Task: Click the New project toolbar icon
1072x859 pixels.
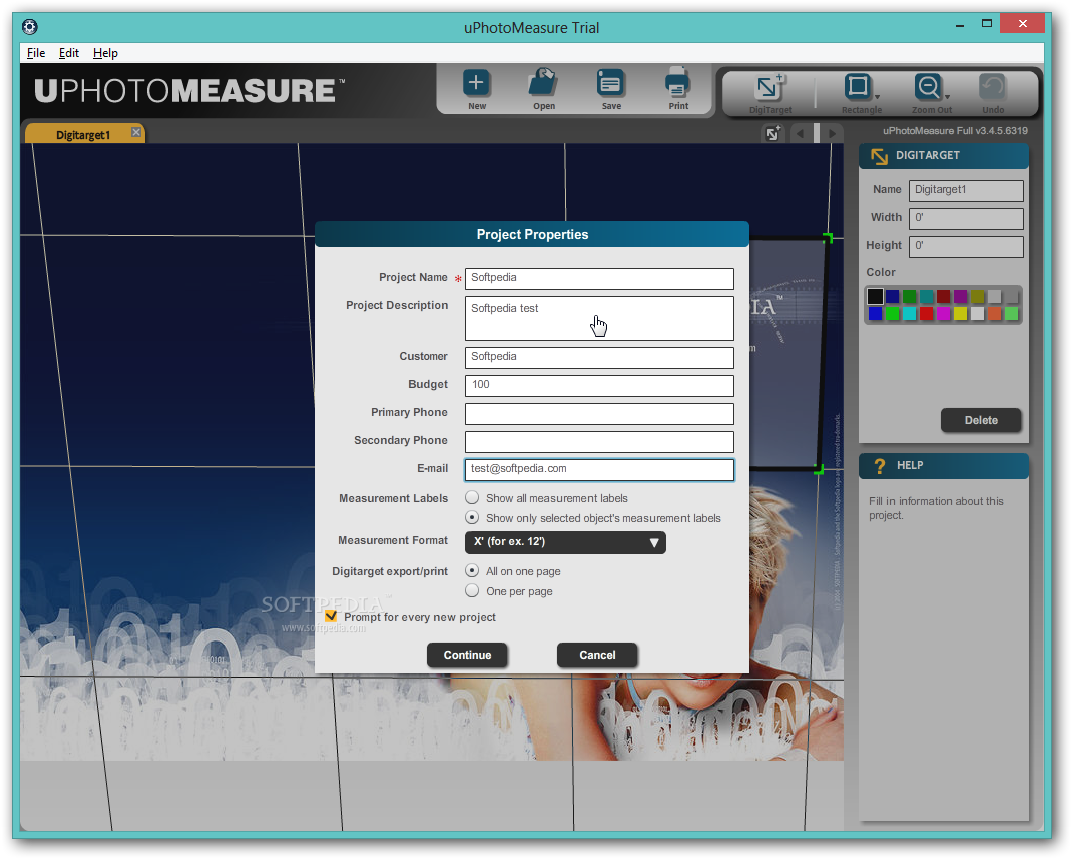Action: point(476,83)
